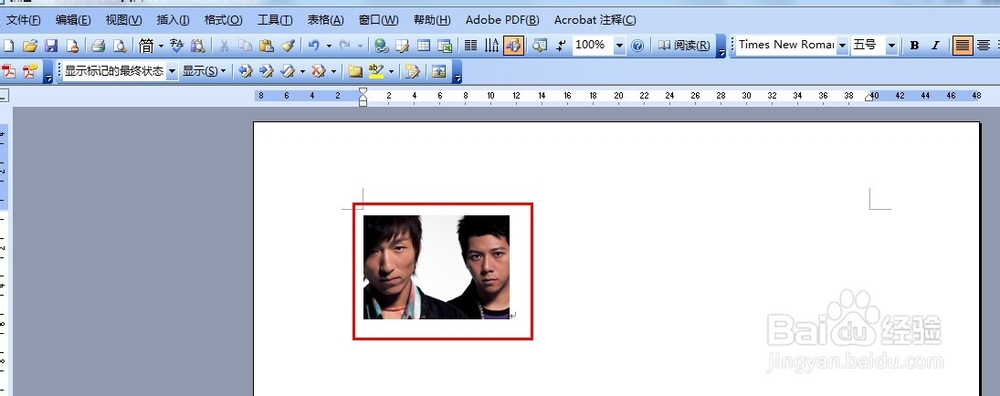Insert a hyperlink with the globe icon
This screenshot has height=396, width=1000.
tap(381, 46)
